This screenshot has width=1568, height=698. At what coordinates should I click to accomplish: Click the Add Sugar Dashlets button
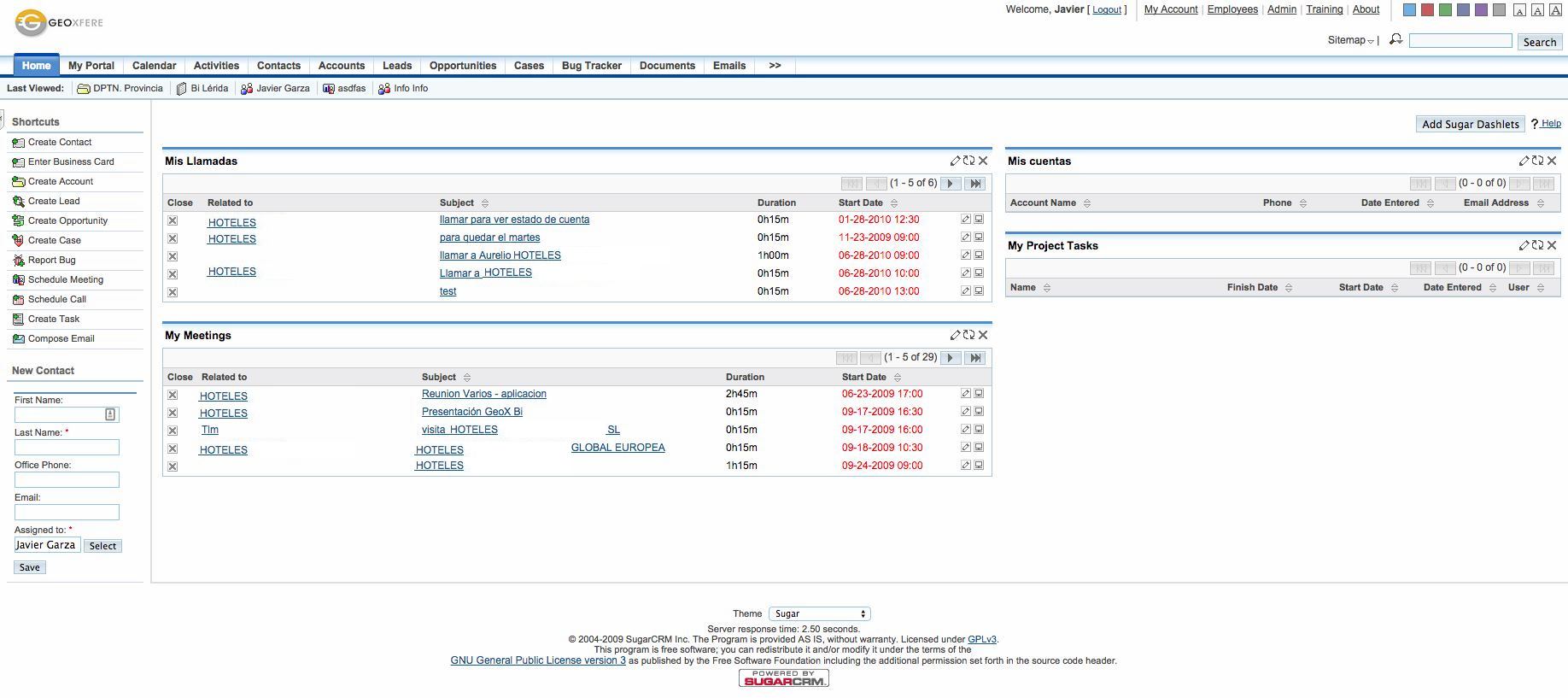pyautogui.click(x=1470, y=124)
